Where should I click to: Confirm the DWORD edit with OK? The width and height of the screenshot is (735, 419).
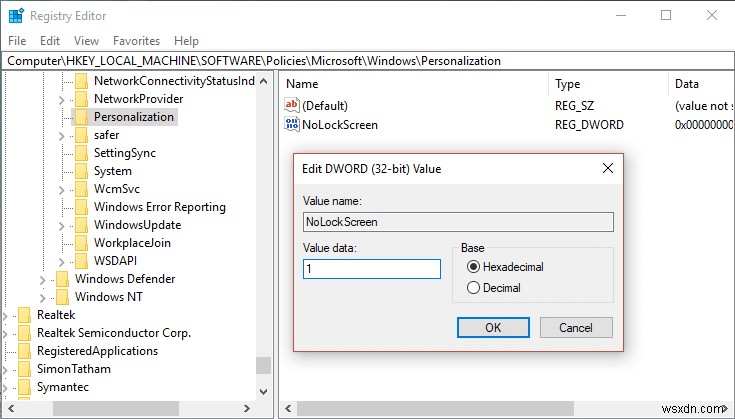click(493, 327)
